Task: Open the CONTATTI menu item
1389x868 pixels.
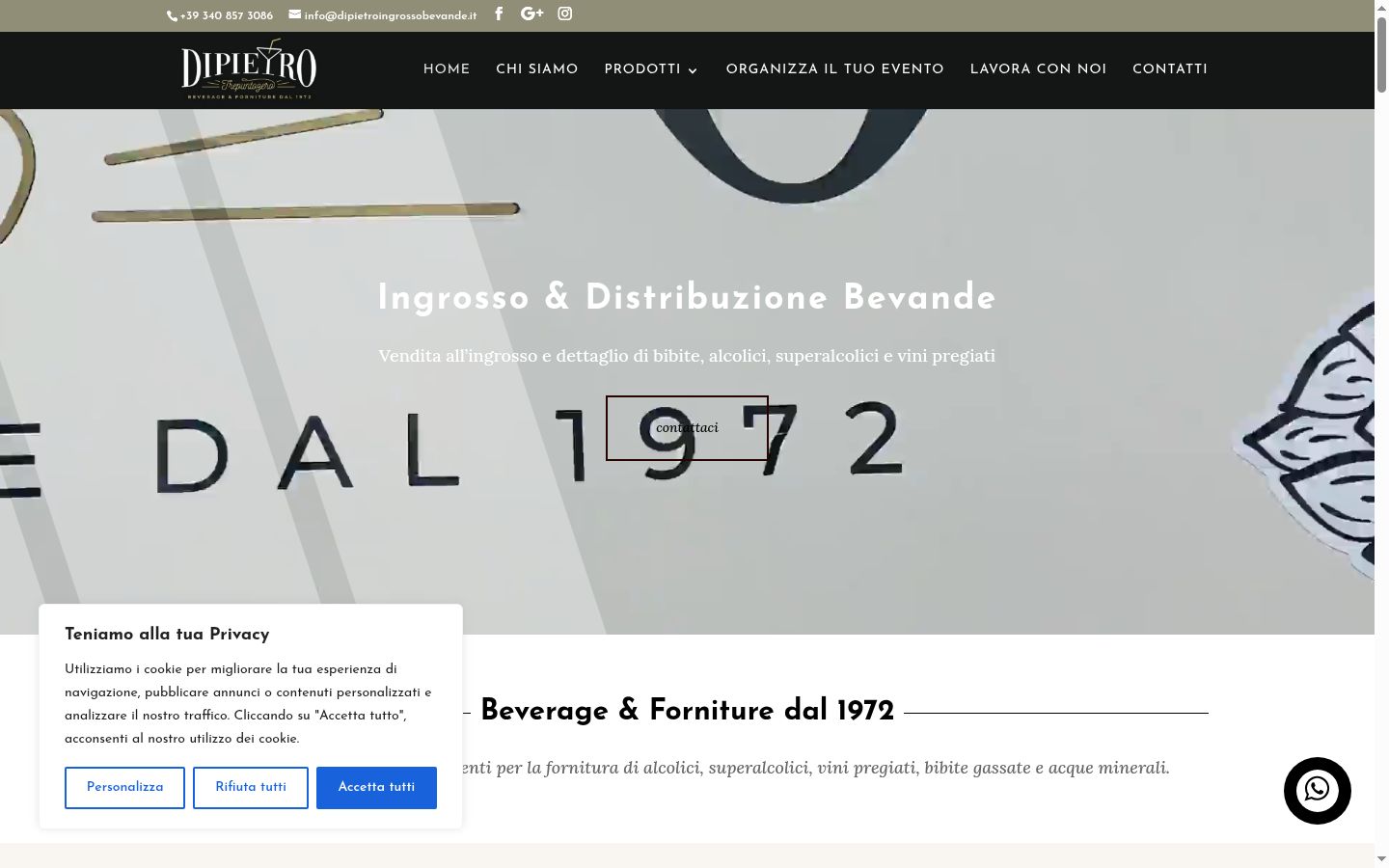Action: (x=1170, y=69)
